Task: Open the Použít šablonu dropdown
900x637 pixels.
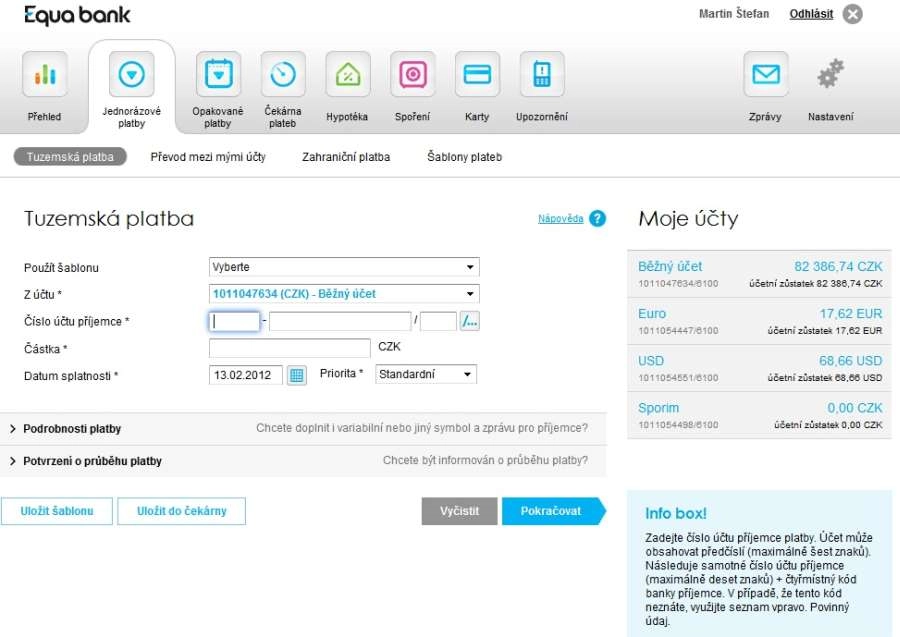Action: [344, 267]
